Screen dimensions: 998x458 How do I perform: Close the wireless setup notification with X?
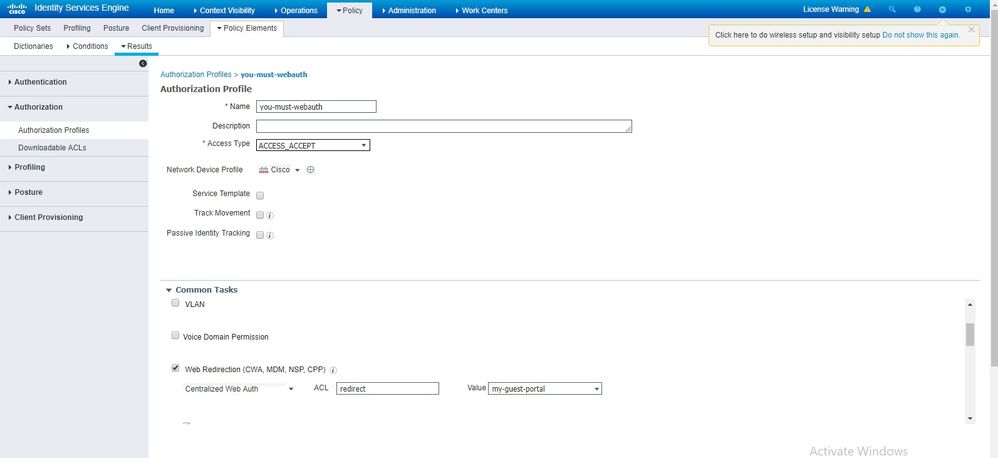(x=971, y=29)
